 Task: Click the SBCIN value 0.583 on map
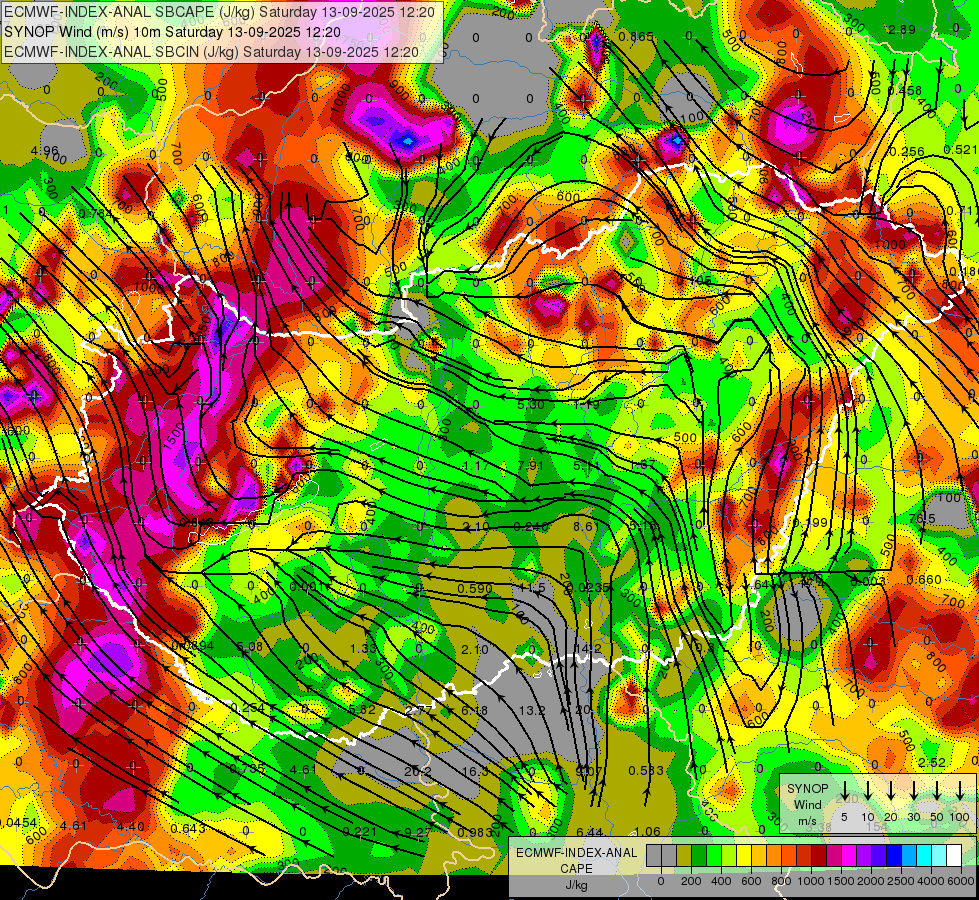point(646,770)
